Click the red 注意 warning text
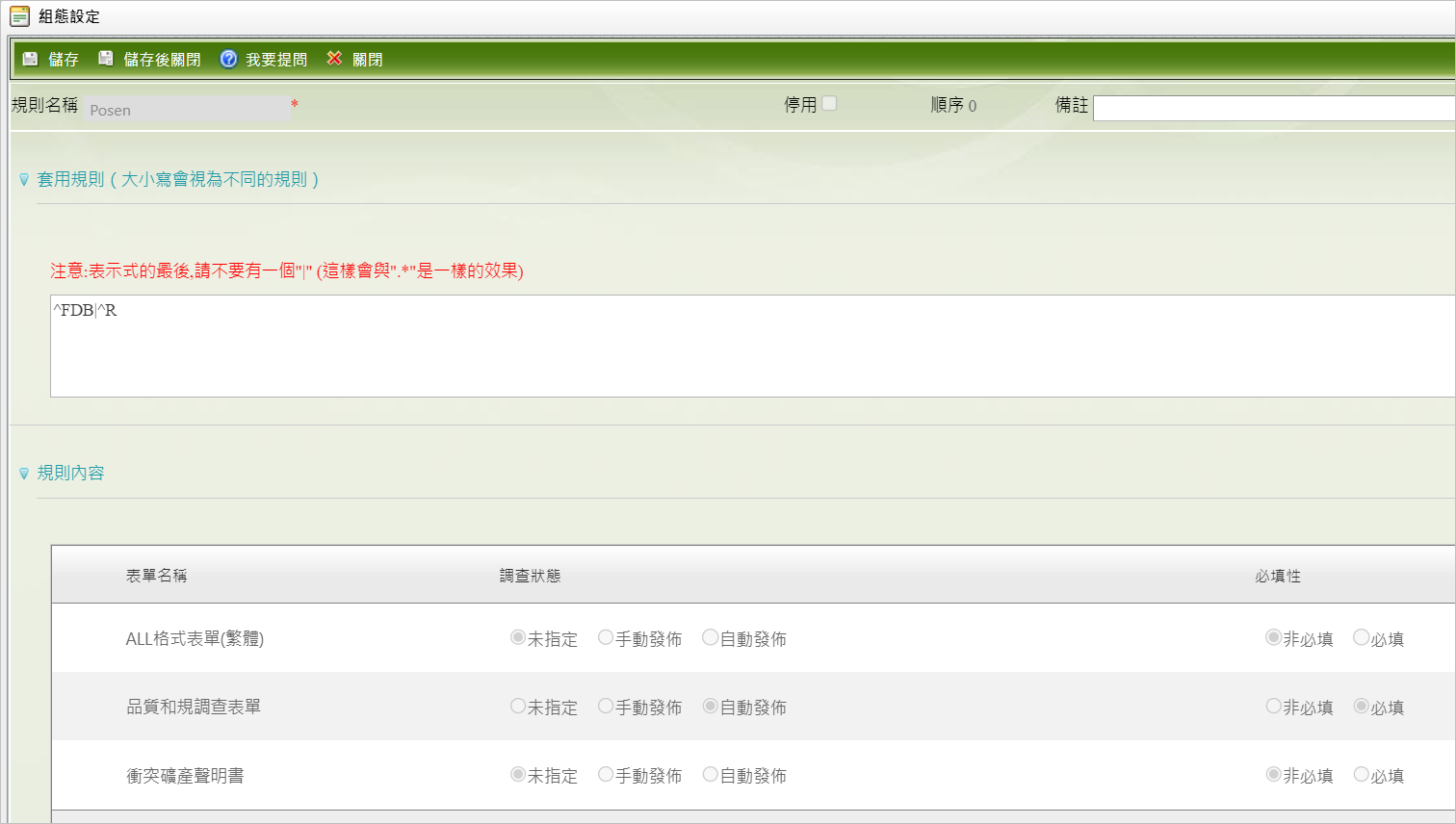This screenshot has width=1456, height=824. click(x=287, y=270)
